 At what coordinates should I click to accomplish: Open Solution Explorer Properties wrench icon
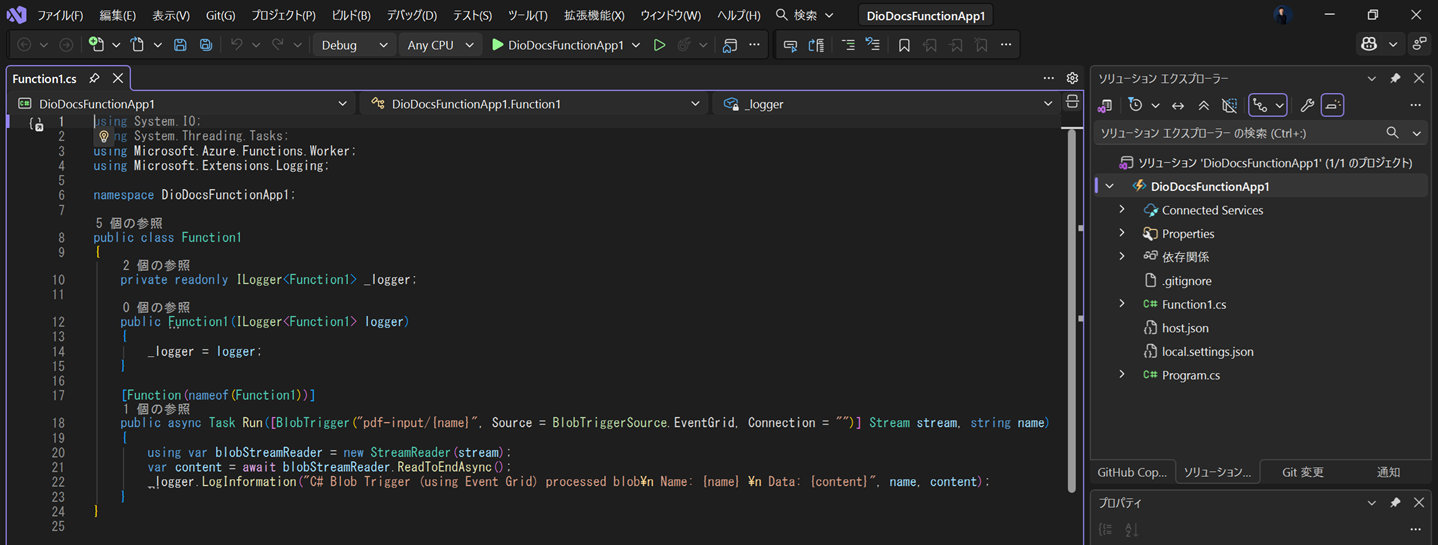pos(1306,105)
